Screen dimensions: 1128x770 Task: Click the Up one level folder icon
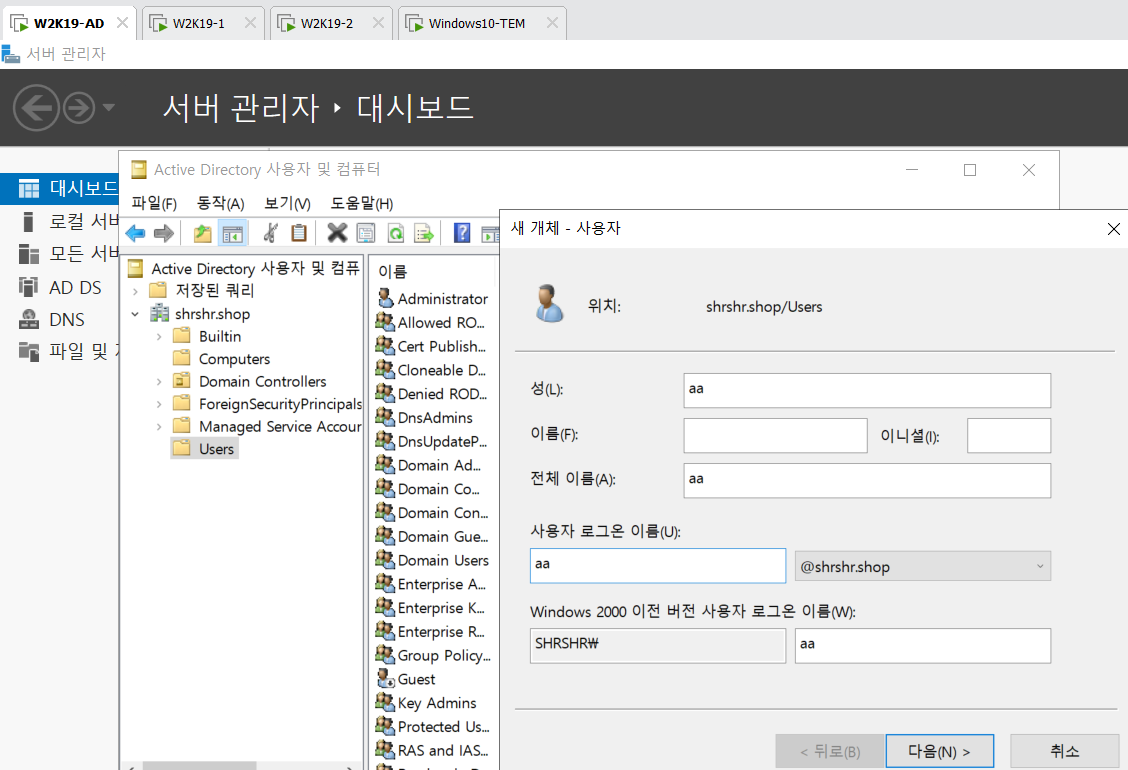[x=203, y=233]
